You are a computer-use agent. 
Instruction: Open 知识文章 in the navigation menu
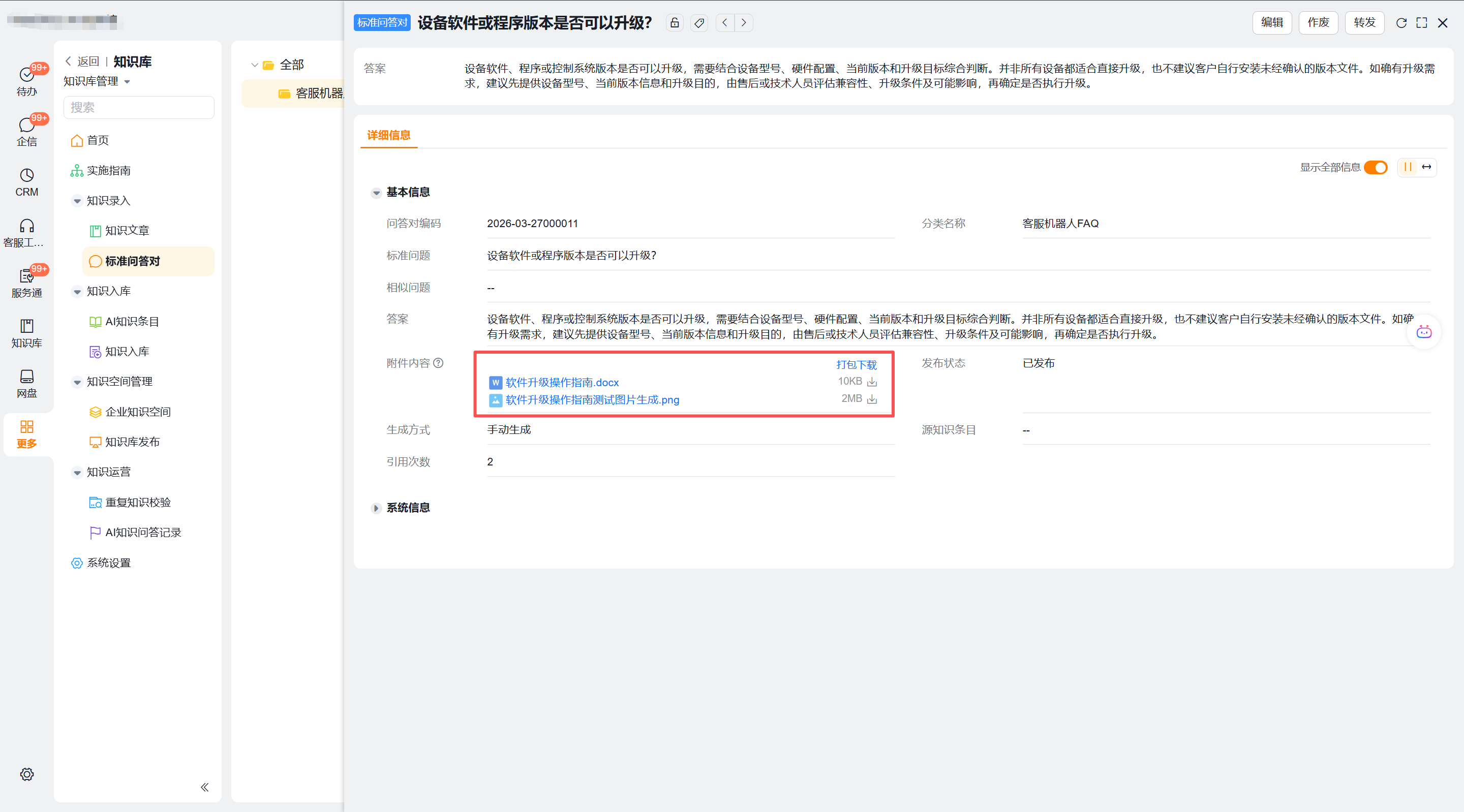[127, 231]
